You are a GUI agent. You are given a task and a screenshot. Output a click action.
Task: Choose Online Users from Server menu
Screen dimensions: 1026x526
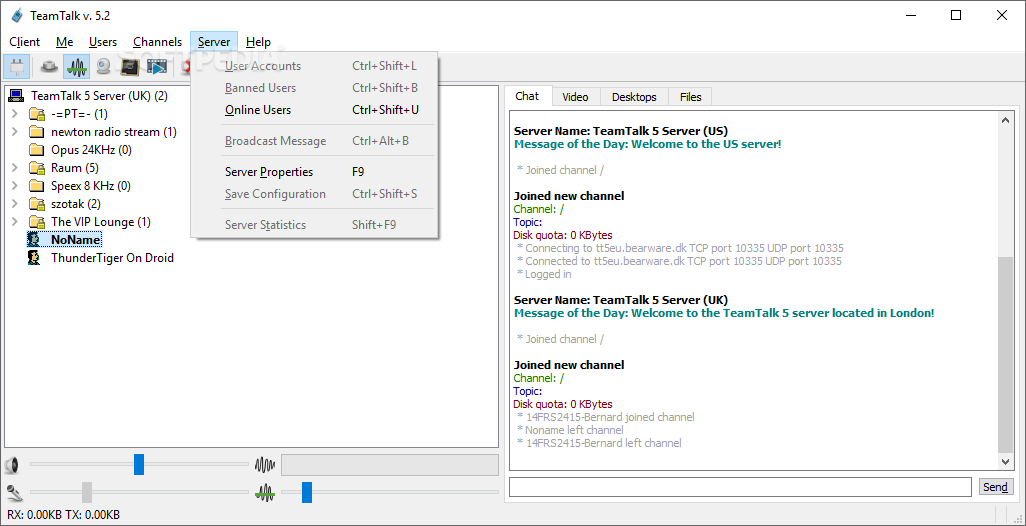[x=314, y=110]
